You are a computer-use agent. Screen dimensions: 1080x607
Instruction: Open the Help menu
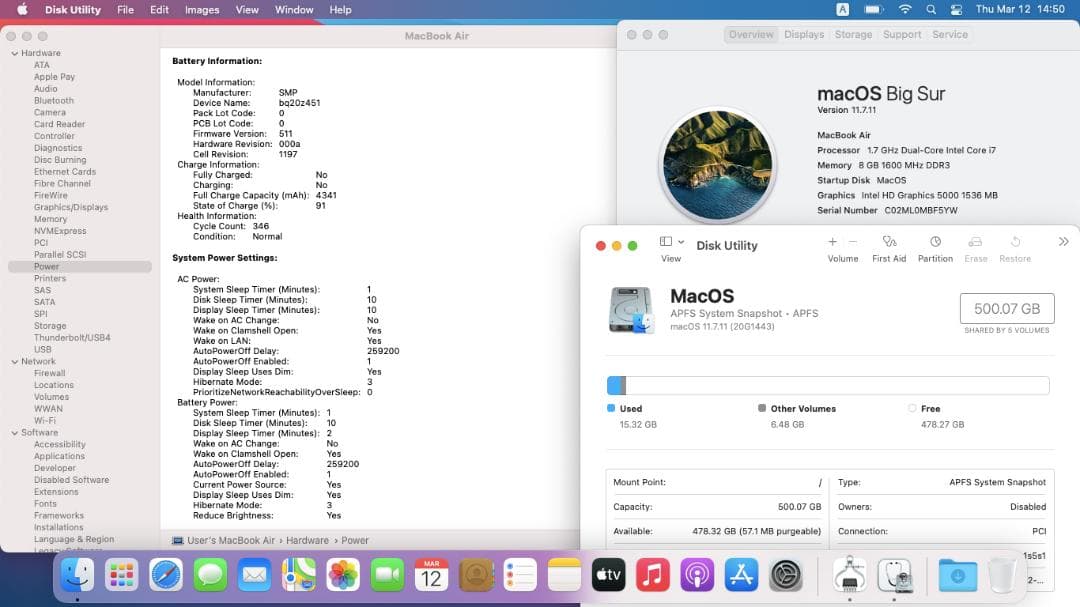click(x=340, y=10)
